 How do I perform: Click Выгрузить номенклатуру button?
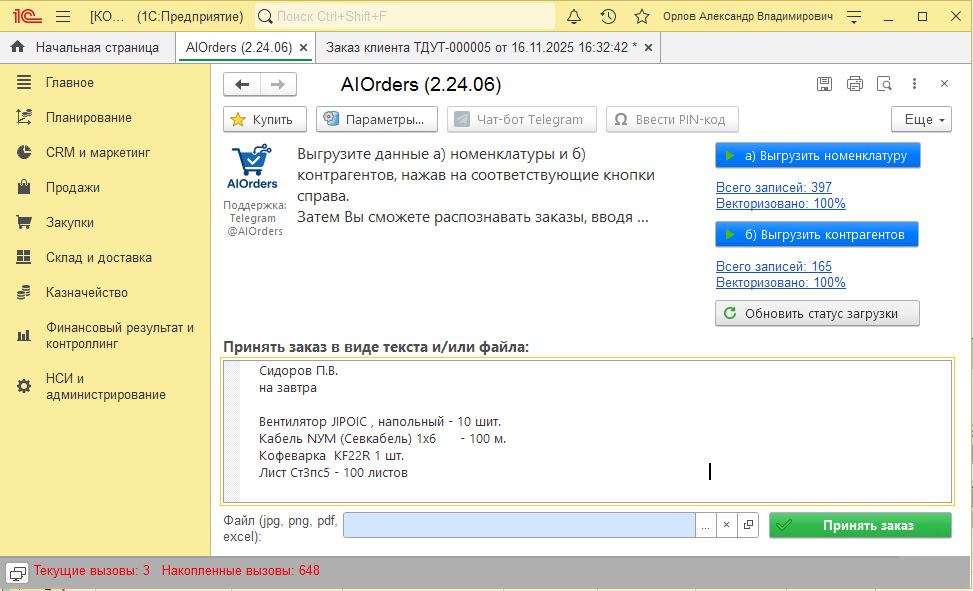817,156
